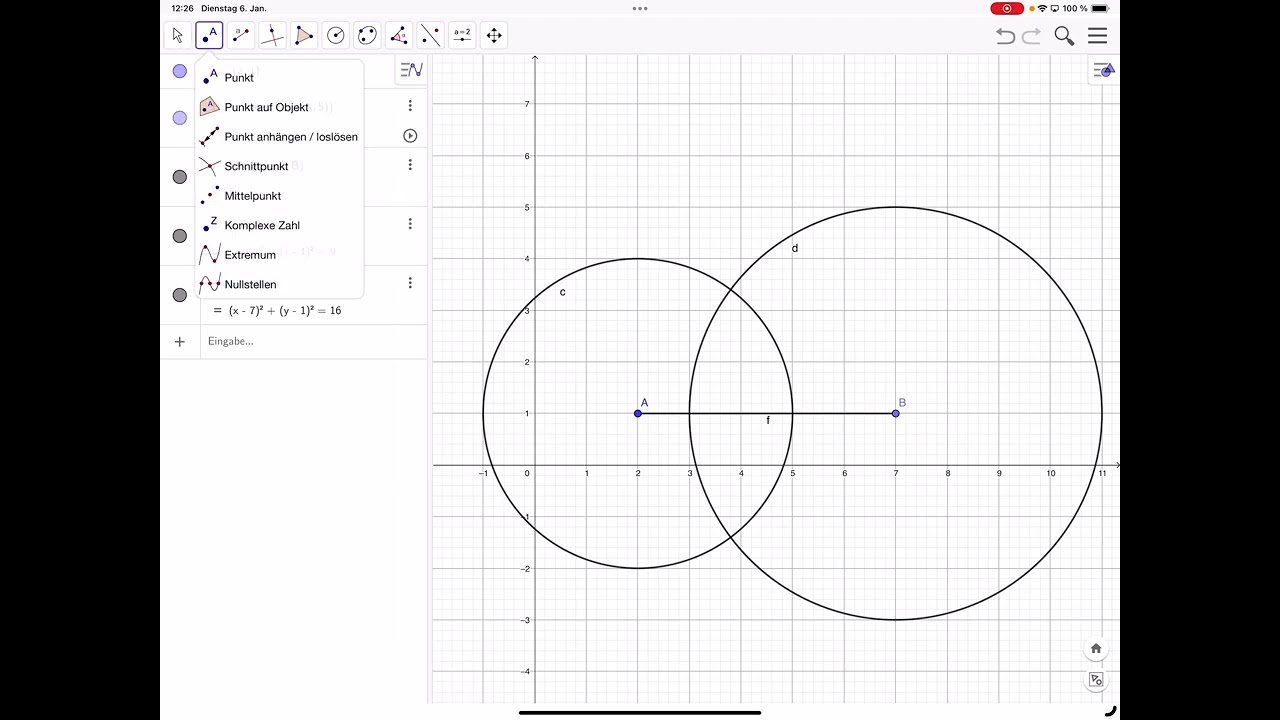Open the hamburger main menu
Image resolution: width=1280 pixels, height=720 pixels.
tap(1098, 36)
